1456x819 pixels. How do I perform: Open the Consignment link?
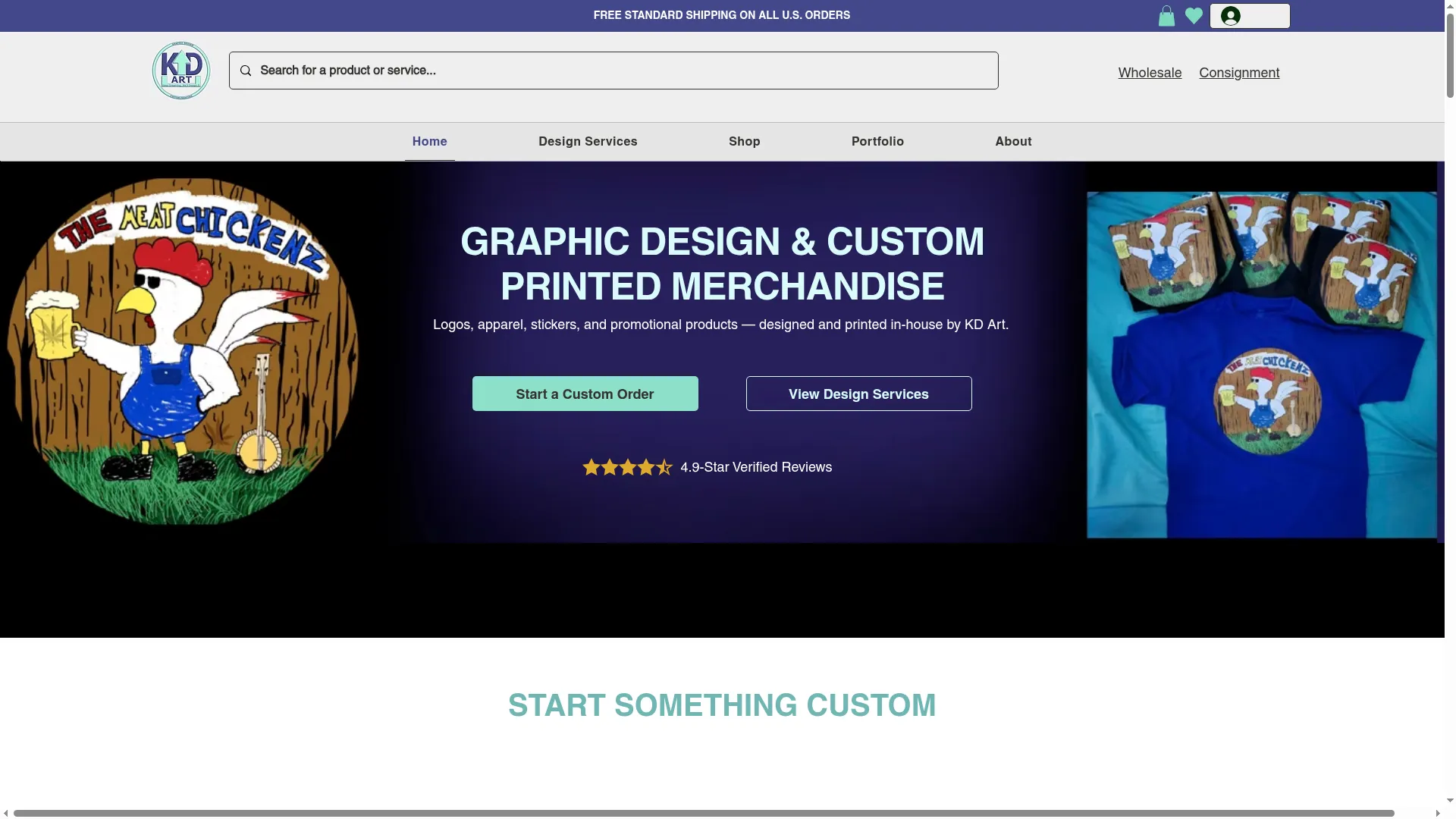coord(1239,73)
